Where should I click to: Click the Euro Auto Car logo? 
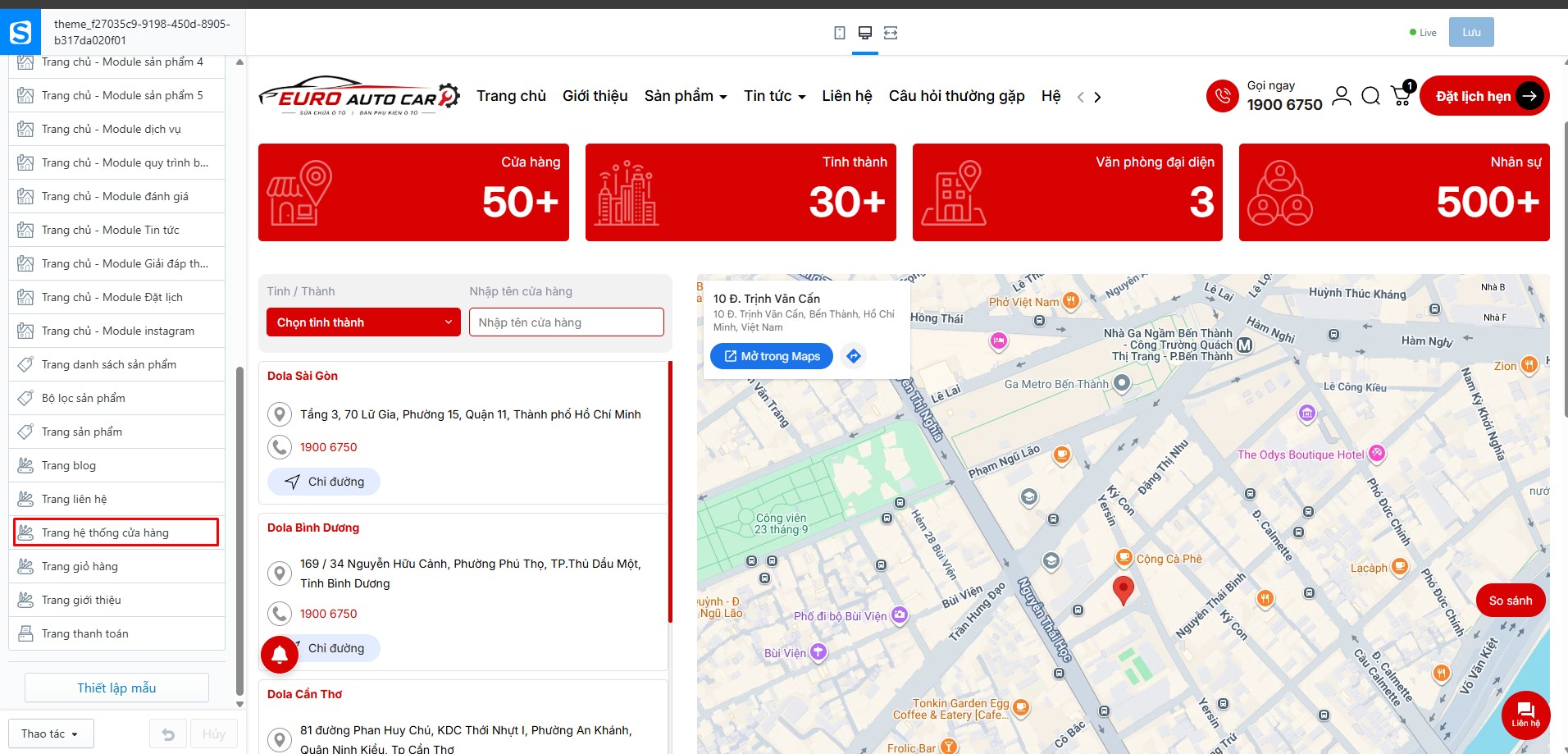359,96
